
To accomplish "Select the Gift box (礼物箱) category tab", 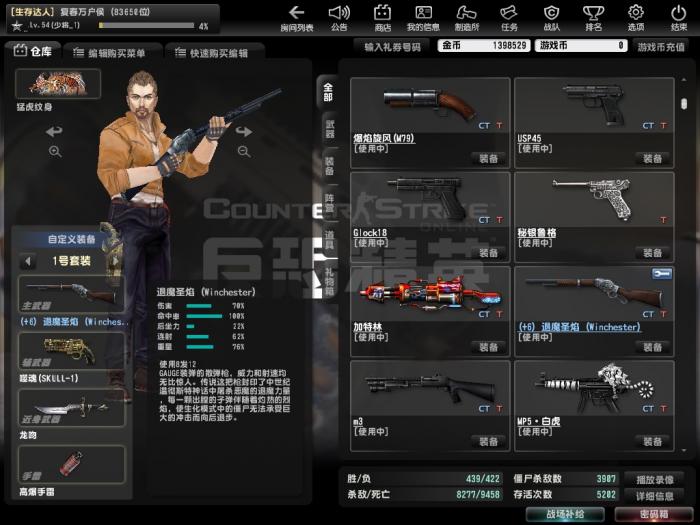I will pos(329,281).
